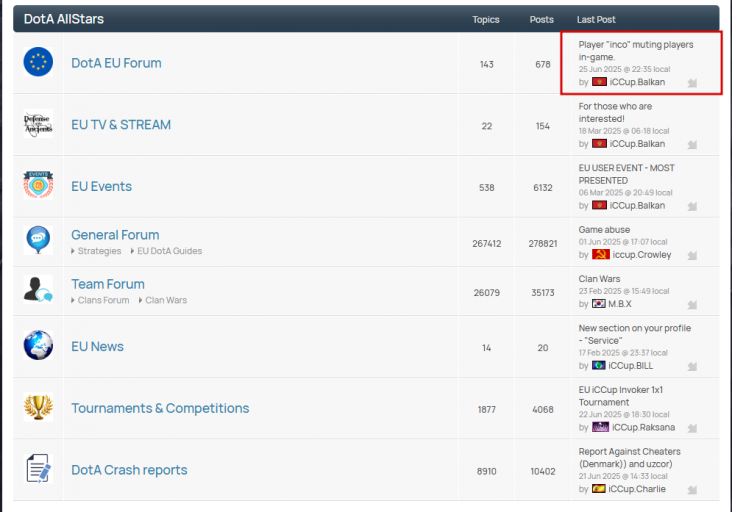
Task: Click the Crash reports document icon
Action: pos(38,468)
